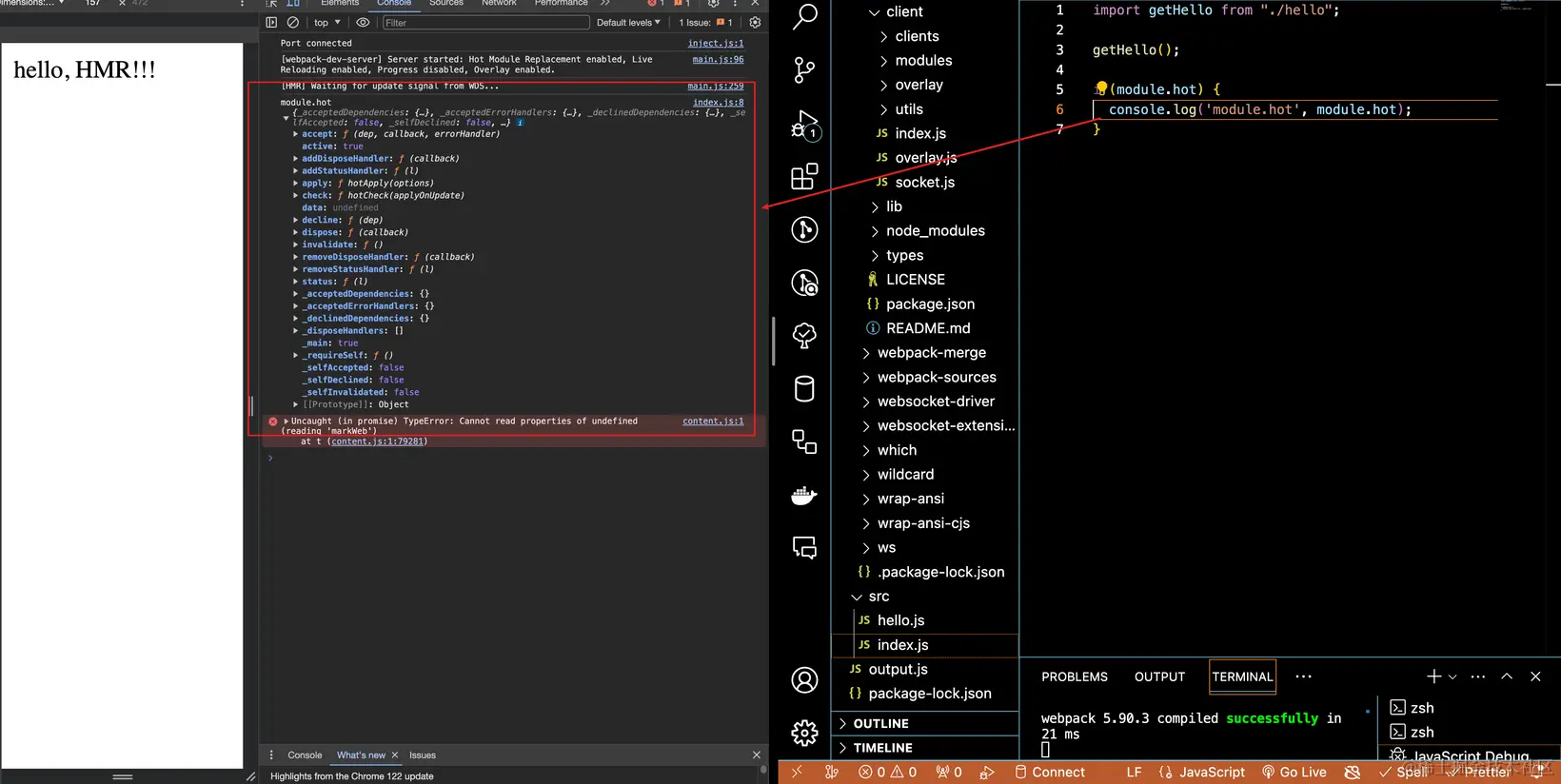Open the Run and Debug view
This screenshot has width=1561, height=784.
pyautogui.click(x=805, y=125)
